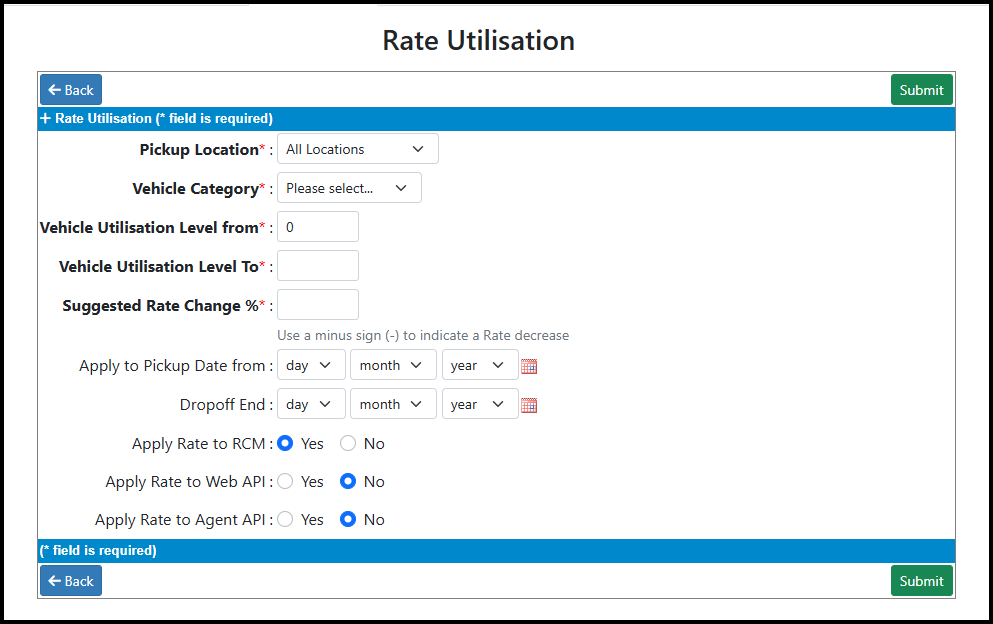Screen dimensions: 993x624
Task: Select Yes for Apply Rate to Agent API
Action: [286, 519]
